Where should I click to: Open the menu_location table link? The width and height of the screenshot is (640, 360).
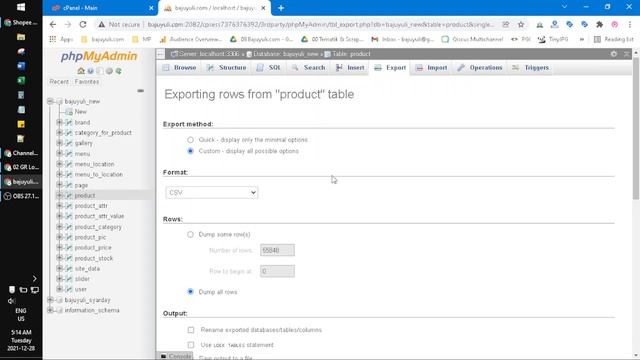(x=94, y=164)
